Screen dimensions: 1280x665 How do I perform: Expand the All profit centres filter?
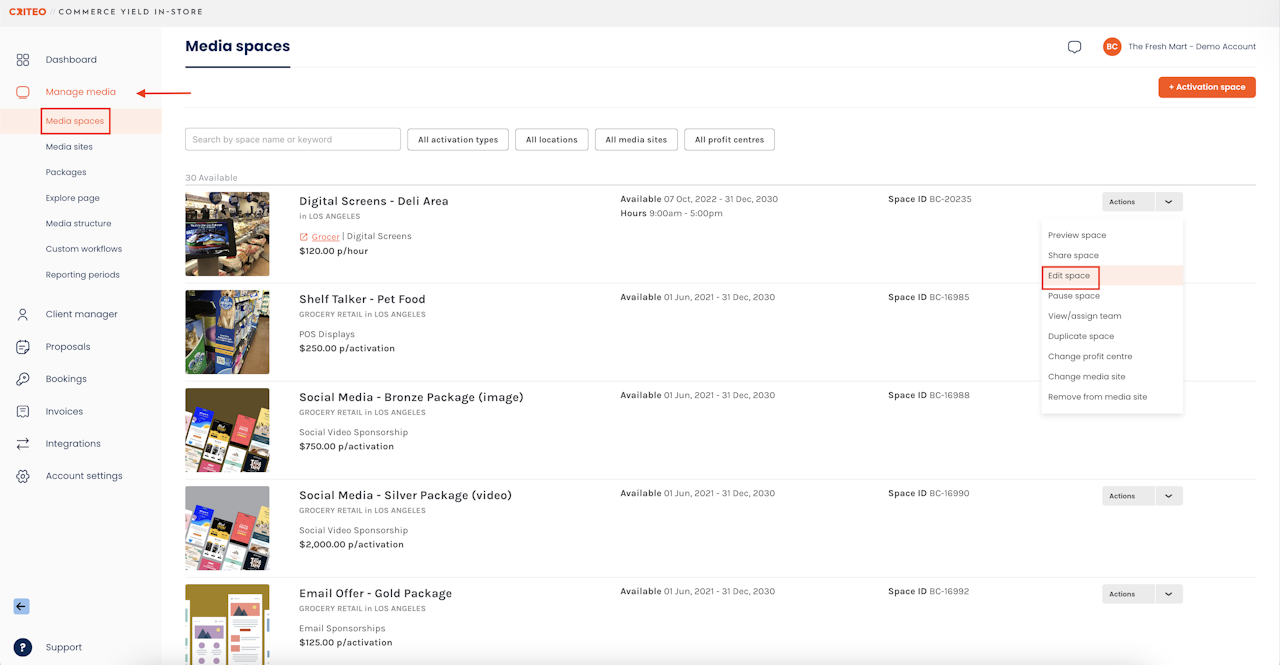pyautogui.click(x=729, y=140)
